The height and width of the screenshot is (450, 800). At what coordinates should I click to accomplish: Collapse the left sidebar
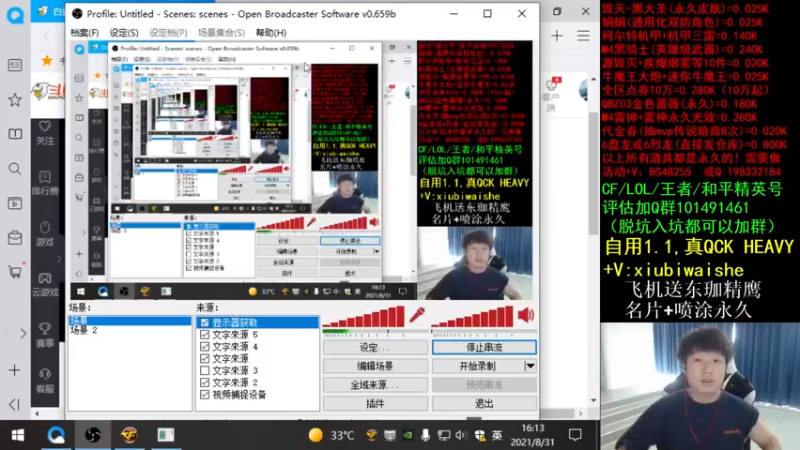point(14,404)
